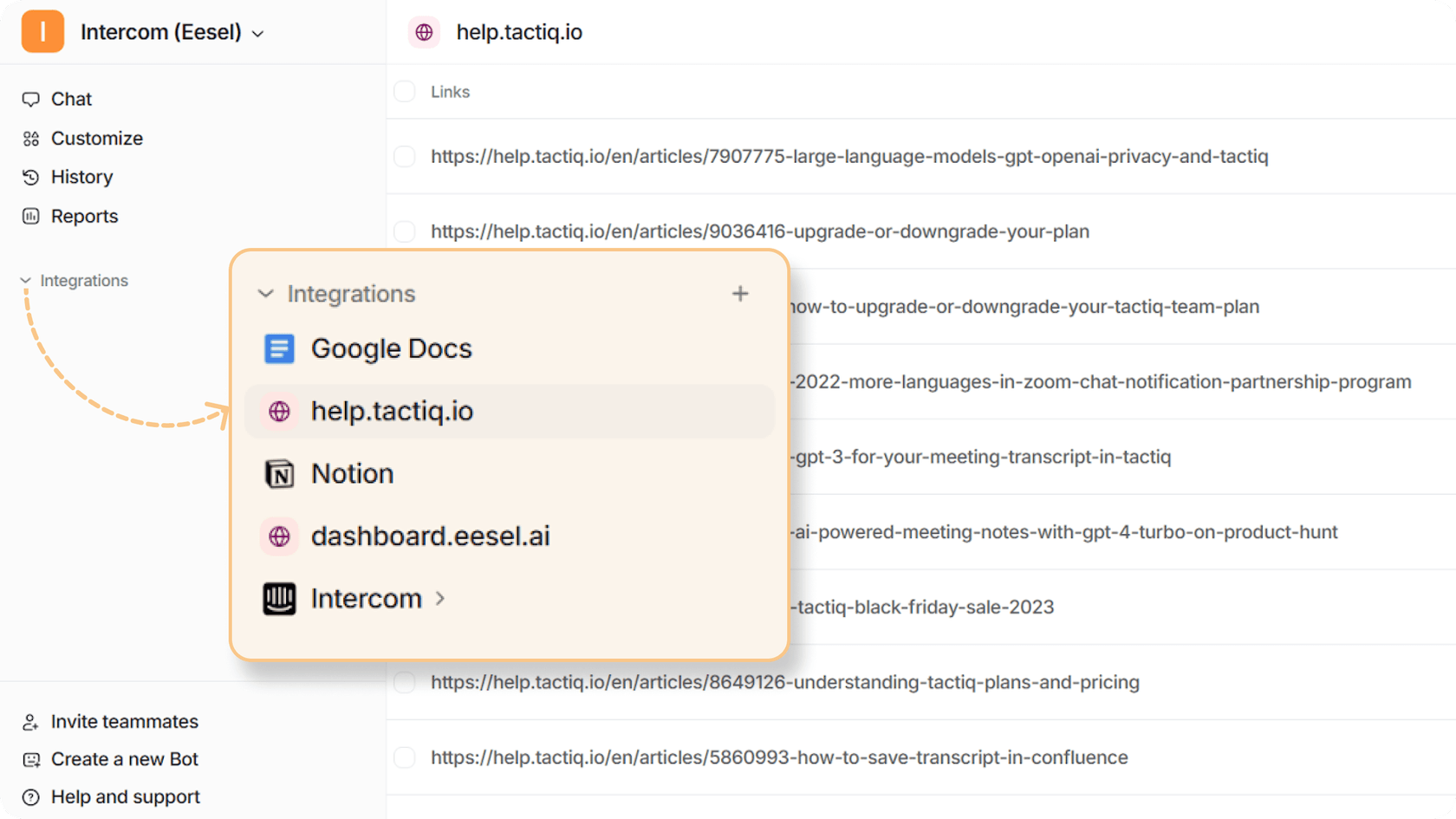Open the gpt-3-for-your-meeting-transcript link

980,457
